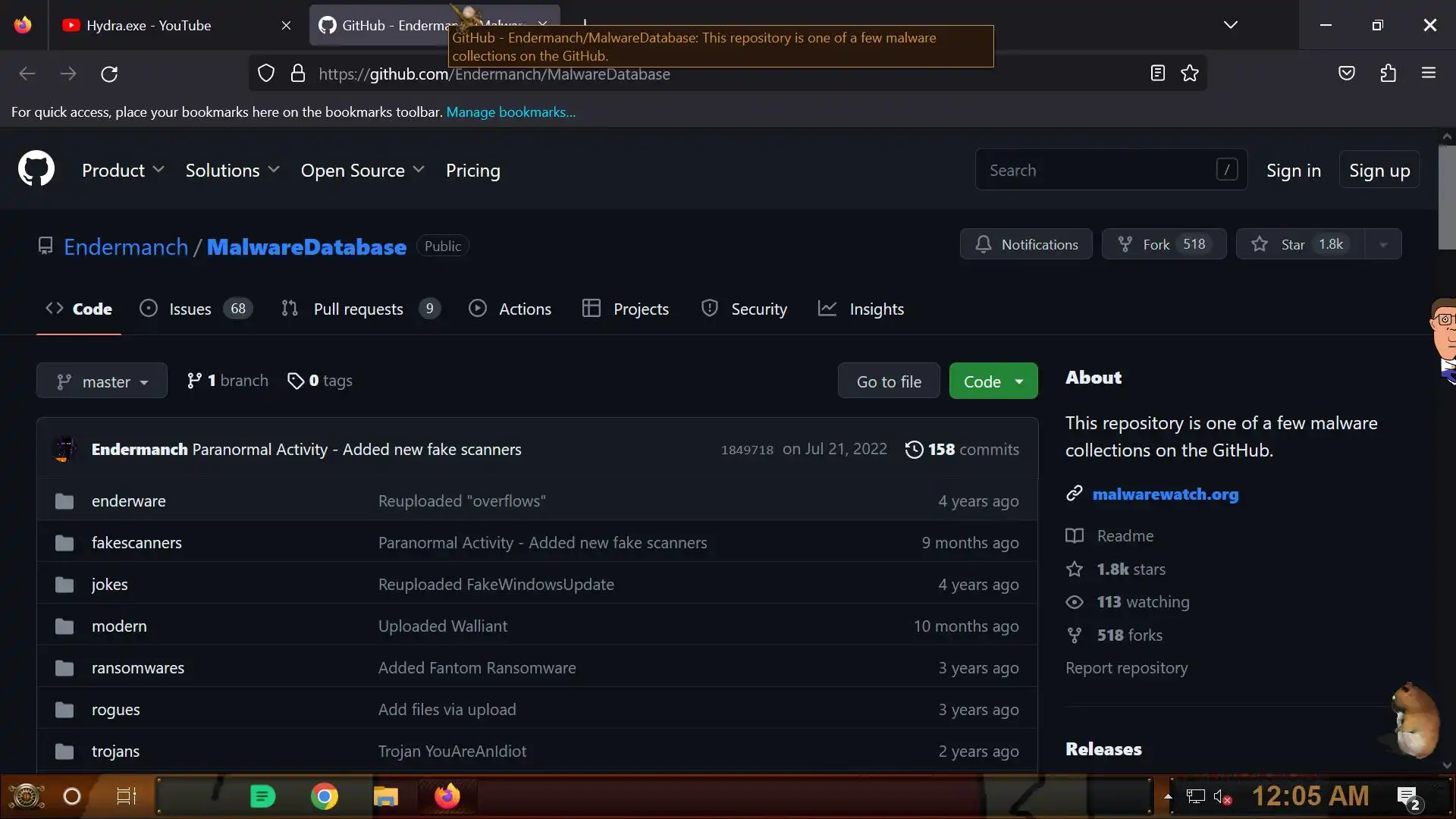Bookmark this page with star icon
The image size is (1456, 819).
[x=1190, y=74]
